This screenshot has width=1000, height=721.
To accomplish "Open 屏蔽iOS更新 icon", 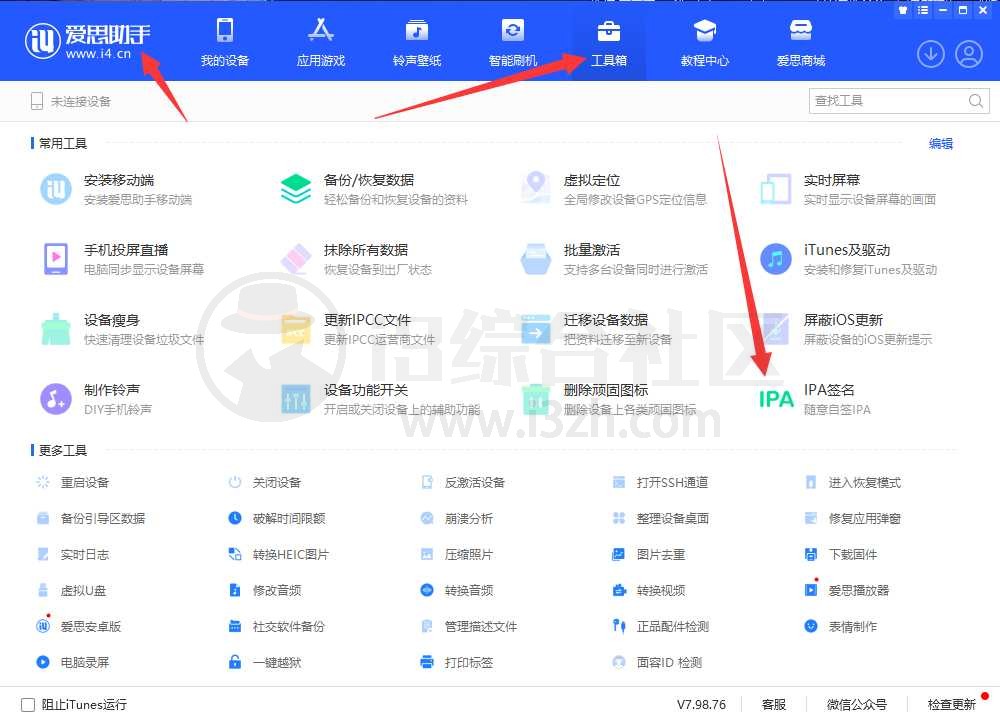I will (776, 329).
